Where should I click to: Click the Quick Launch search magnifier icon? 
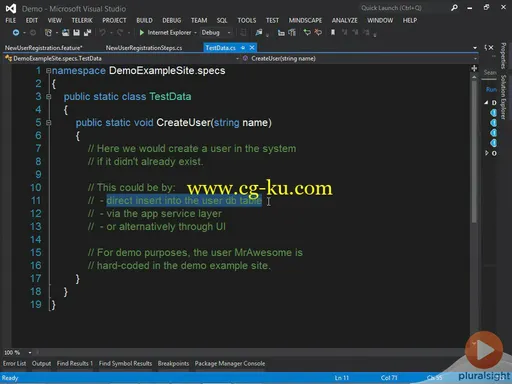[x=454, y=8]
